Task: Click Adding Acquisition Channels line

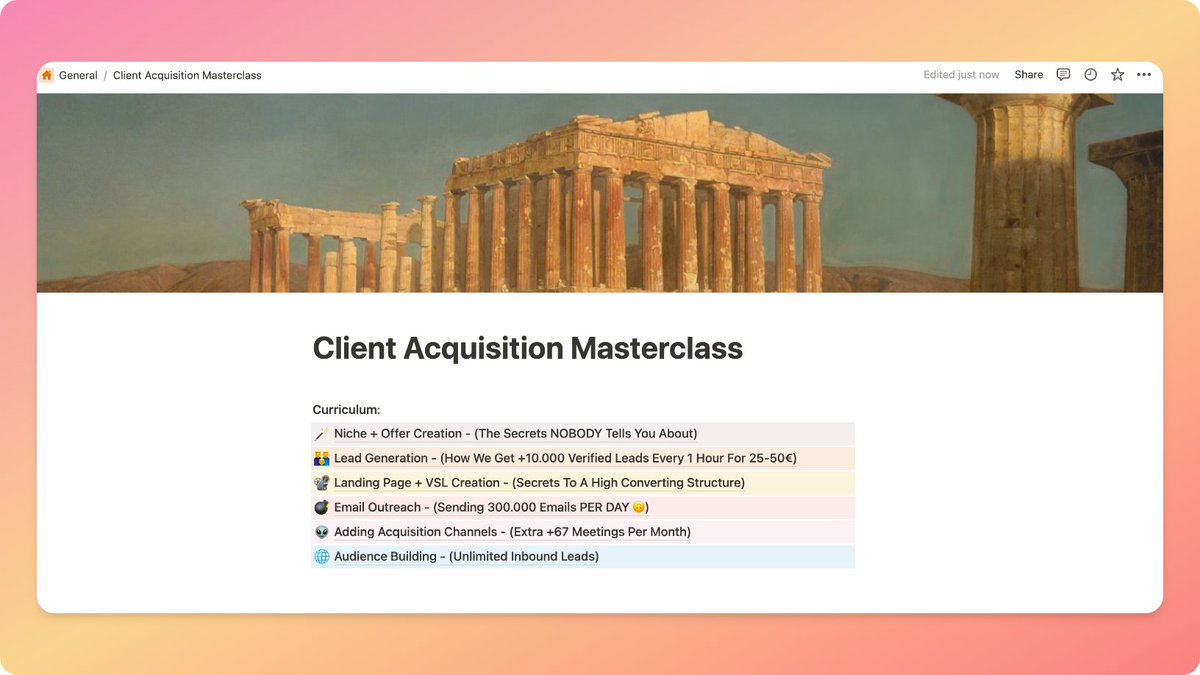Action: tap(512, 532)
